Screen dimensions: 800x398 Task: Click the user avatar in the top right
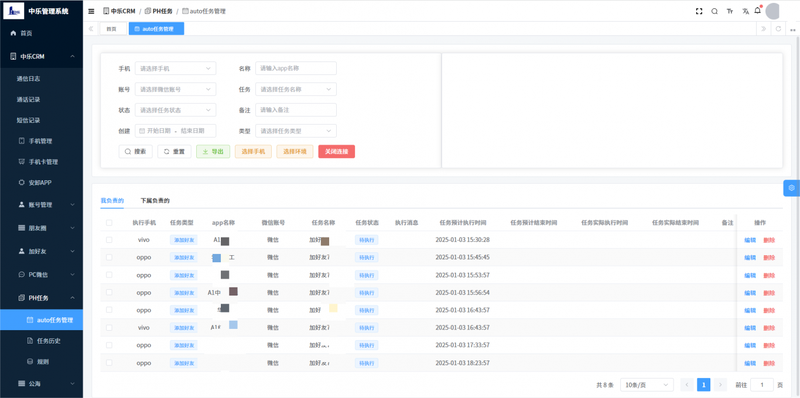773,11
